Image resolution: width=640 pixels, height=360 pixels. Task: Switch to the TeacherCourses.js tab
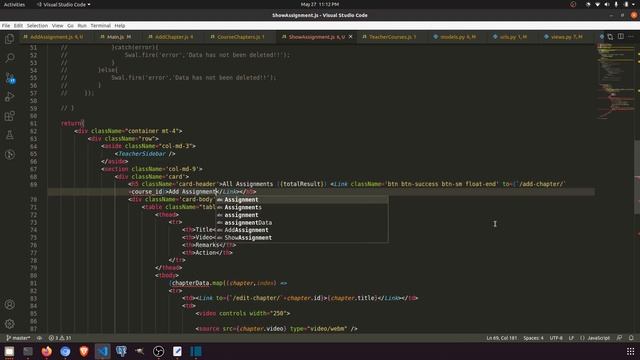[x=392, y=37]
